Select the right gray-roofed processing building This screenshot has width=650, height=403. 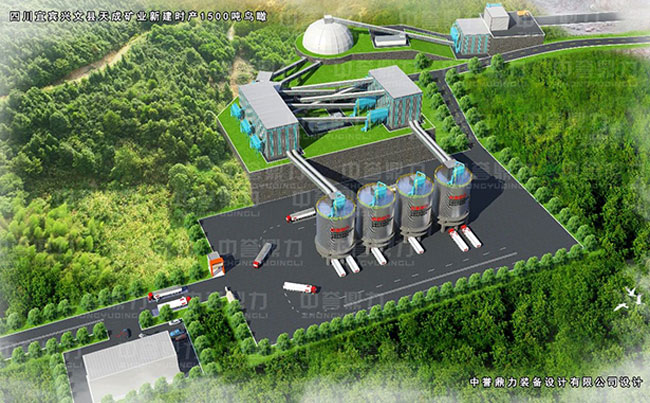tap(395, 95)
